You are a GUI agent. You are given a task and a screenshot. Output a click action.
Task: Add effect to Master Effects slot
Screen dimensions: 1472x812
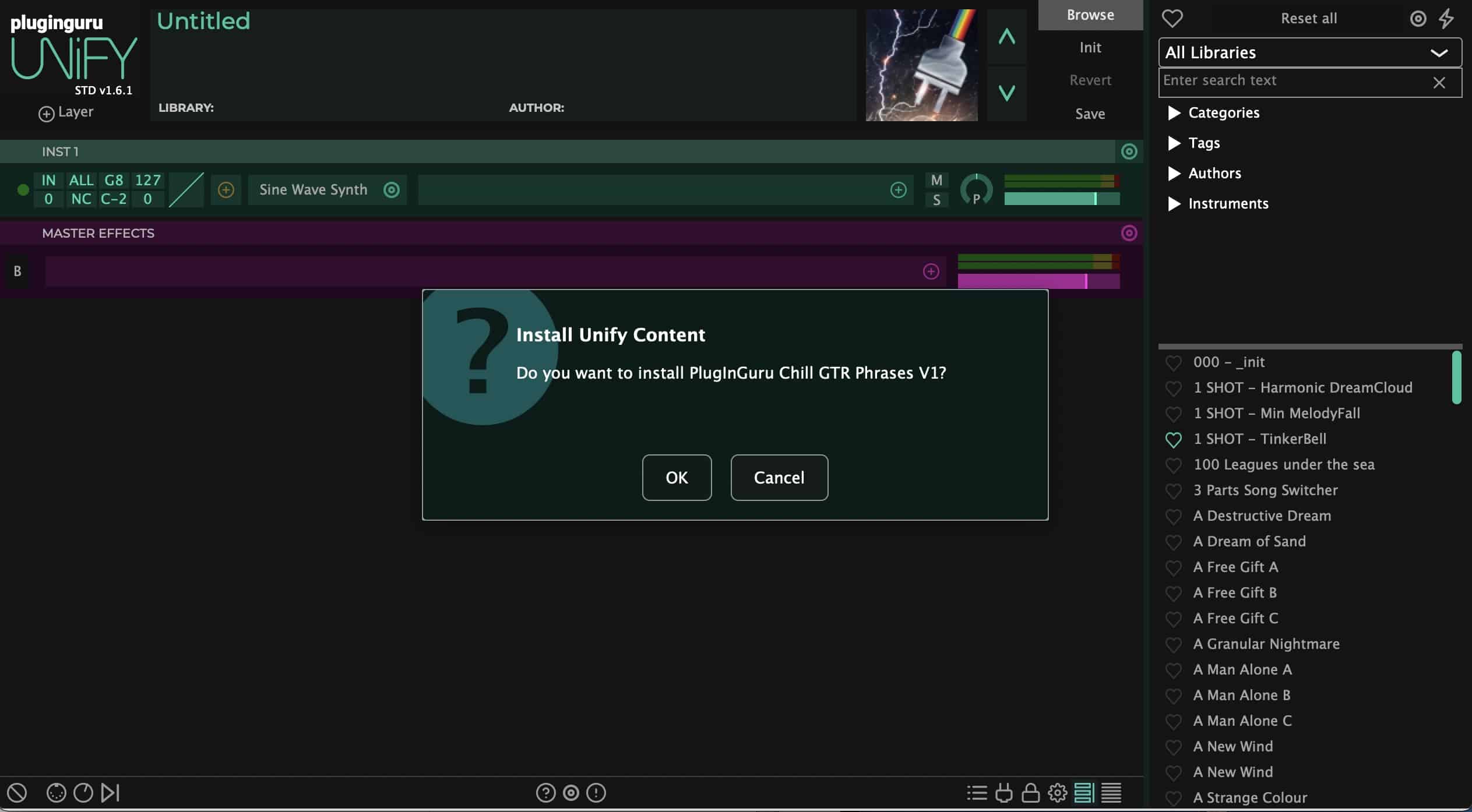(931, 271)
